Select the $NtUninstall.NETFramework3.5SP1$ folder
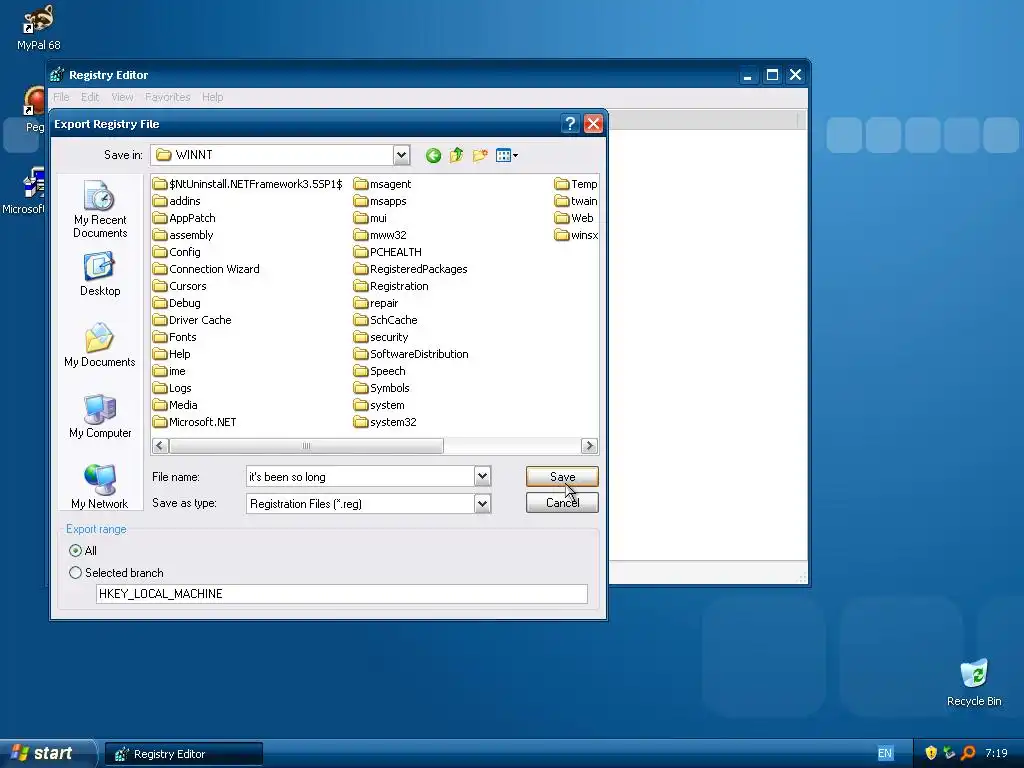 tap(248, 184)
